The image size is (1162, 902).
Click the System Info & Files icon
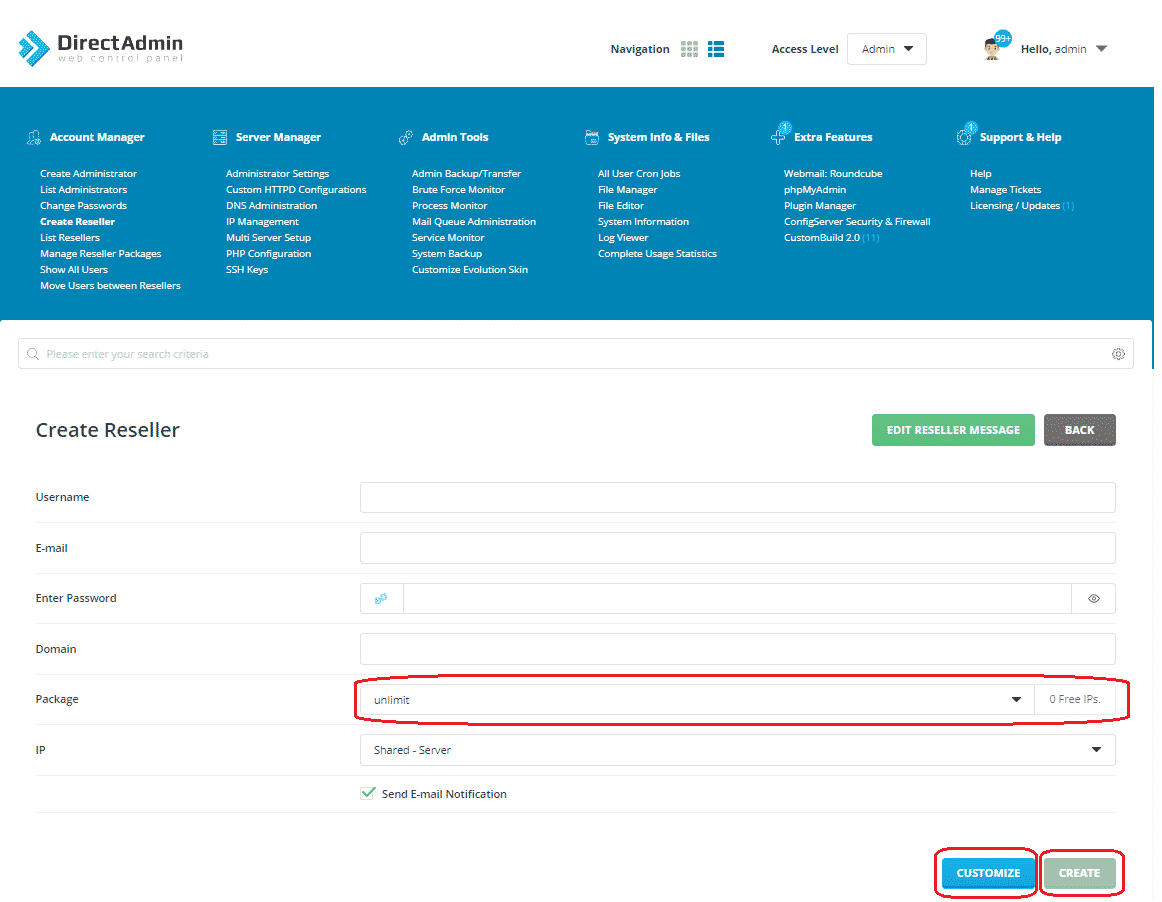tap(591, 137)
